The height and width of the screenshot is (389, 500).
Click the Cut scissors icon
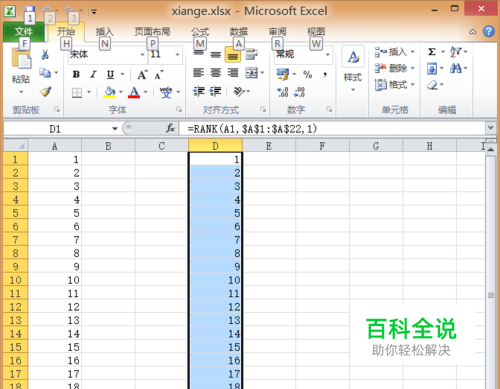(45, 54)
